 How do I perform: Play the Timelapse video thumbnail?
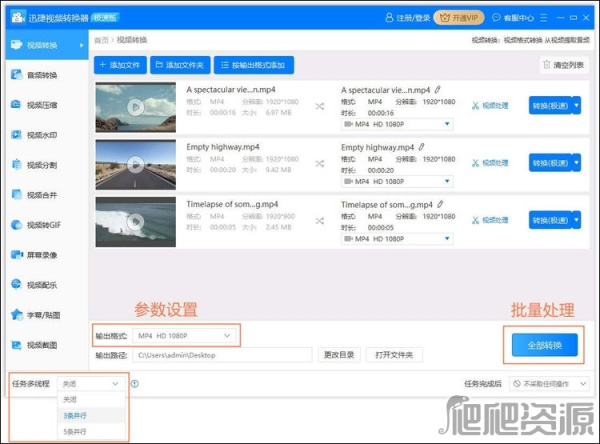[x=135, y=222]
